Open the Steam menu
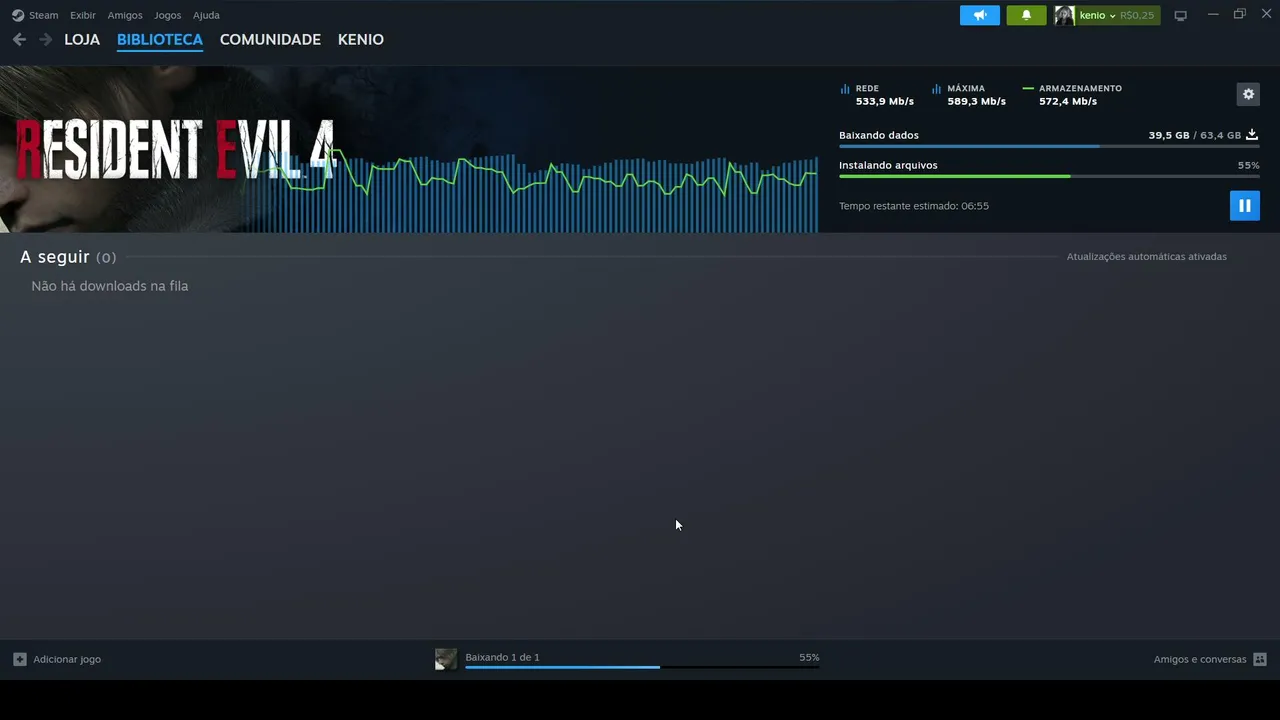The height and width of the screenshot is (720, 1280). pyautogui.click(x=43, y=15)
